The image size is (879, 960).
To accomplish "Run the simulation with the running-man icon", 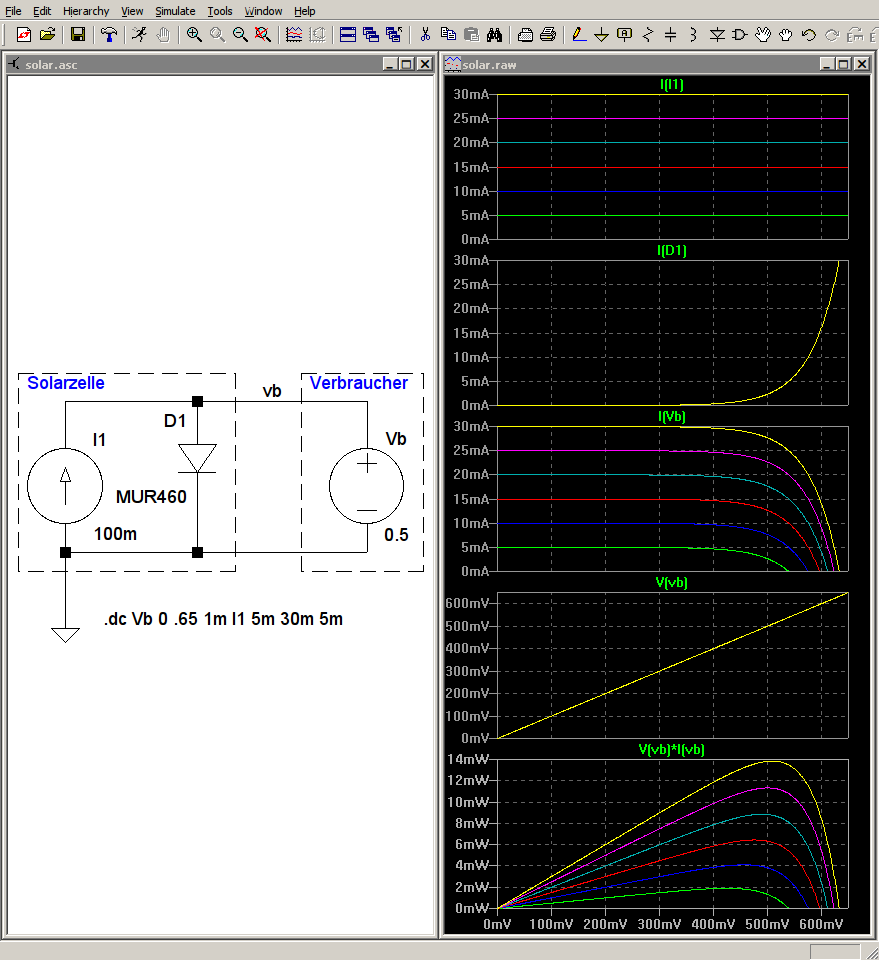I will tap(140, 34).
